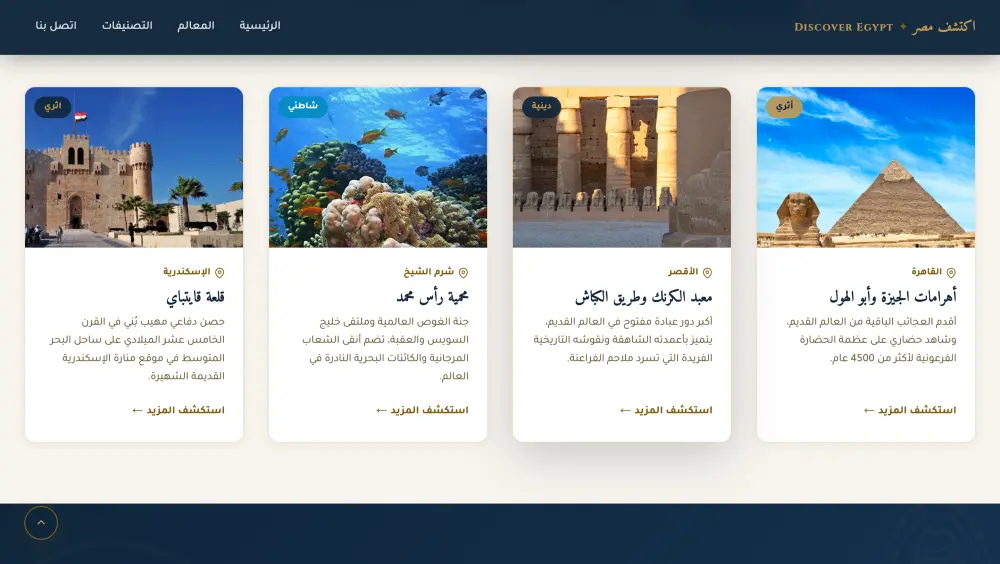Click the شرم الشيخ location label

pyautogui.click(x=429, y=272)
